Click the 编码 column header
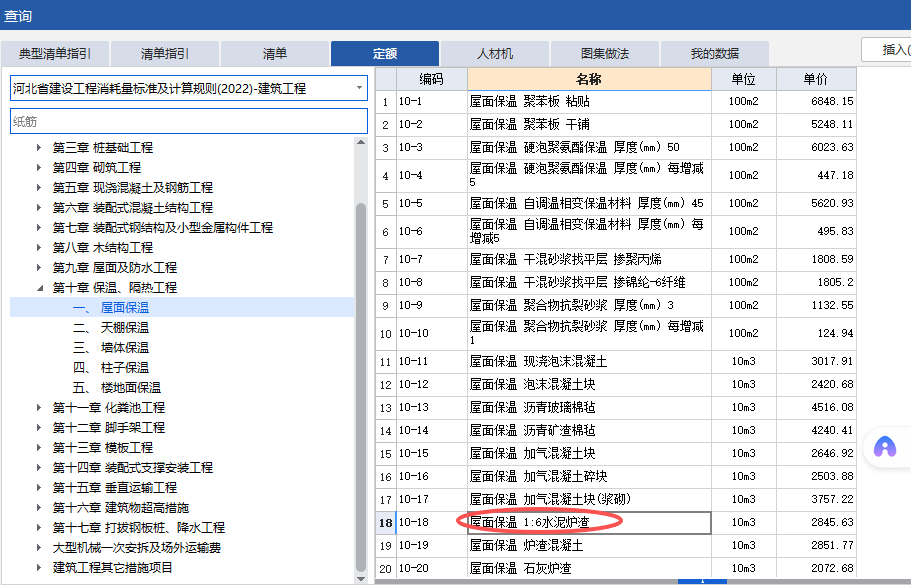Viewport: 911px width, 585px height. (x=432, y=79)
